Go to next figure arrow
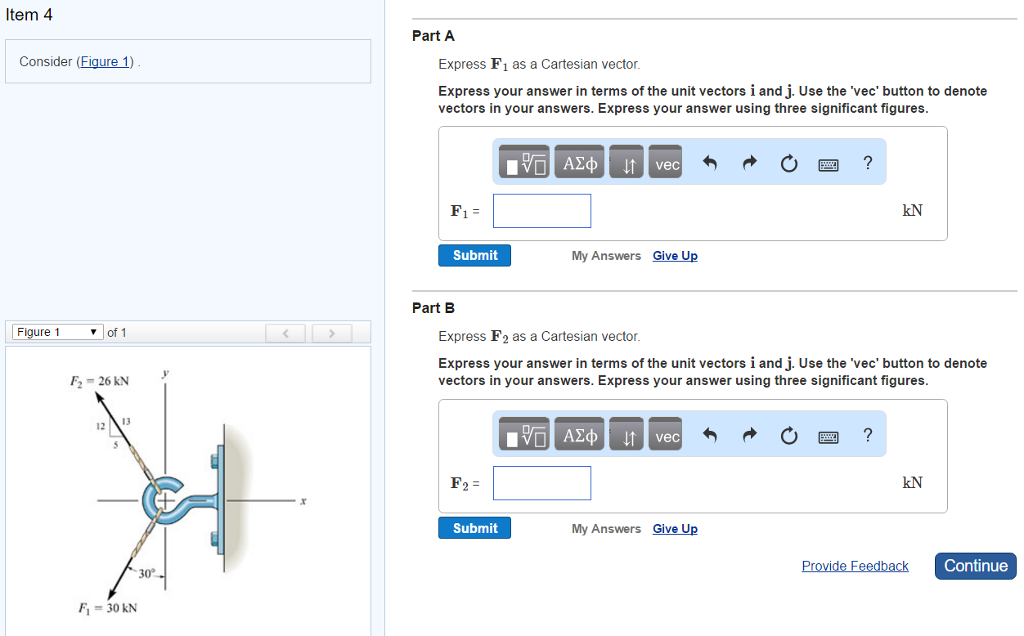Image resolution: width=1024 pixels, height=636 pixels. coord(332,333)
